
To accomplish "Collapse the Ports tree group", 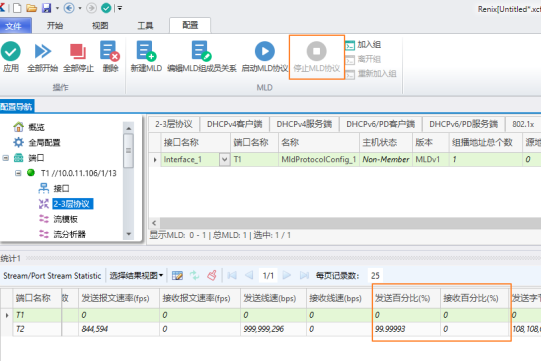I will pos(5,158).
